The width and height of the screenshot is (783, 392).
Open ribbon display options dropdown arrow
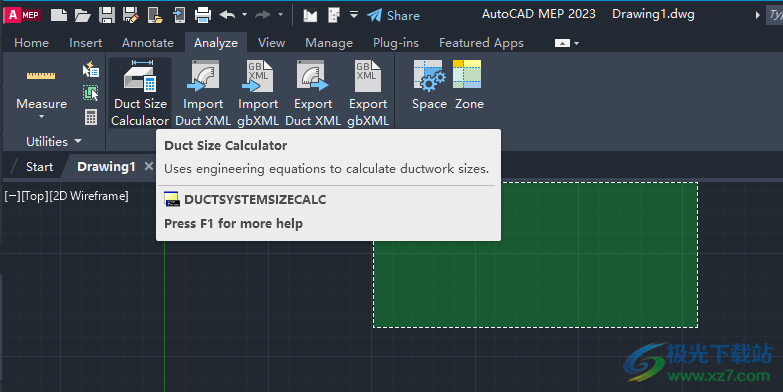(x=577, y=43)
